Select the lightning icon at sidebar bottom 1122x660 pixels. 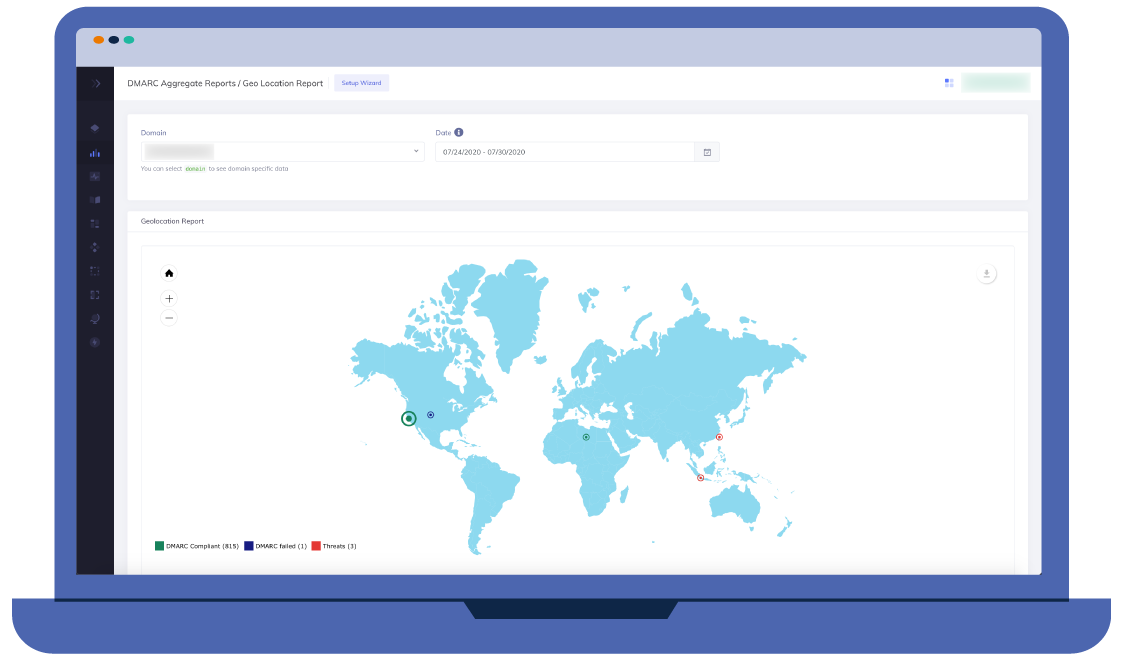point(94,342)
